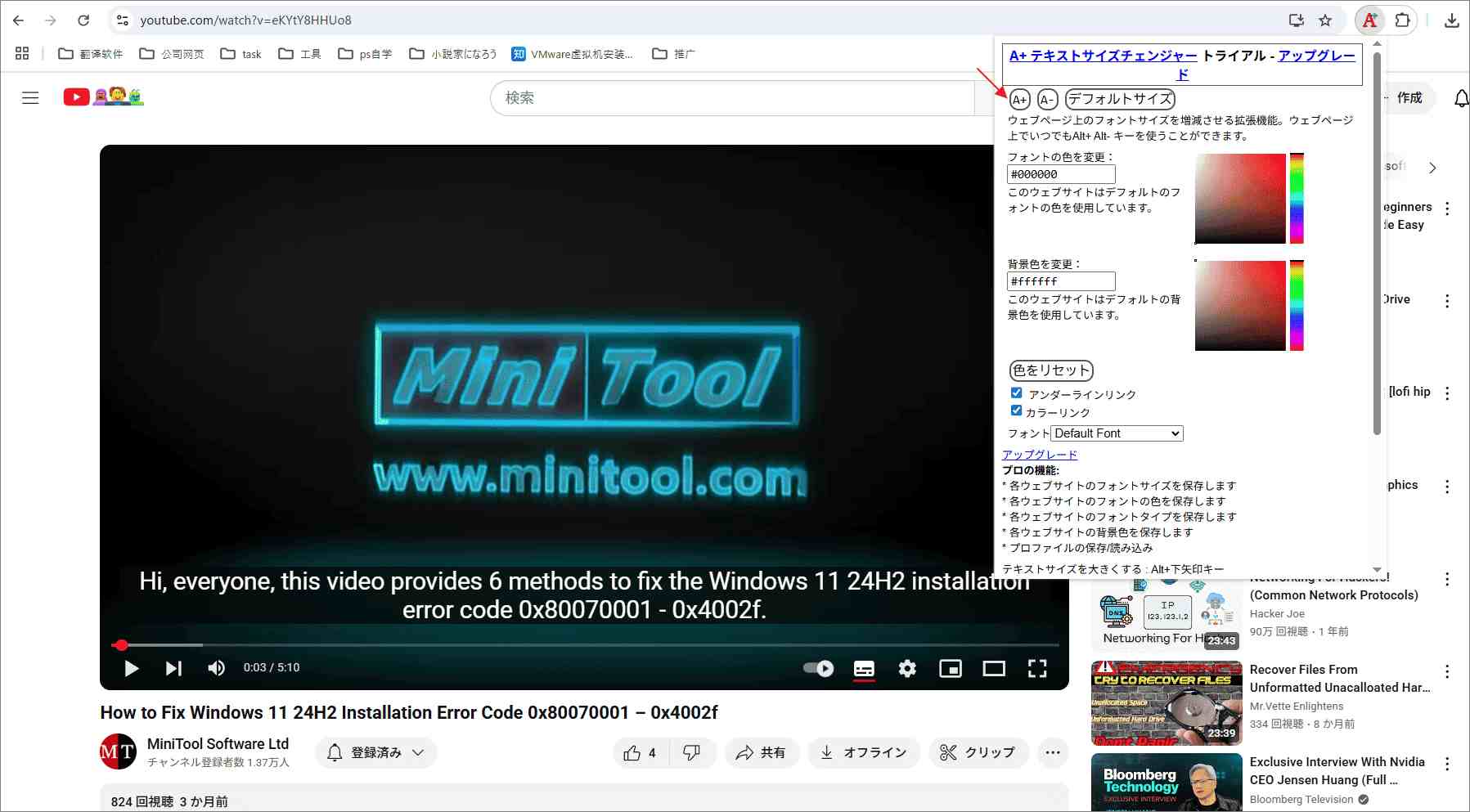Click the font color hex field #000000
The height and width of the screenshot is (812, 1470).
(1061, 174)
